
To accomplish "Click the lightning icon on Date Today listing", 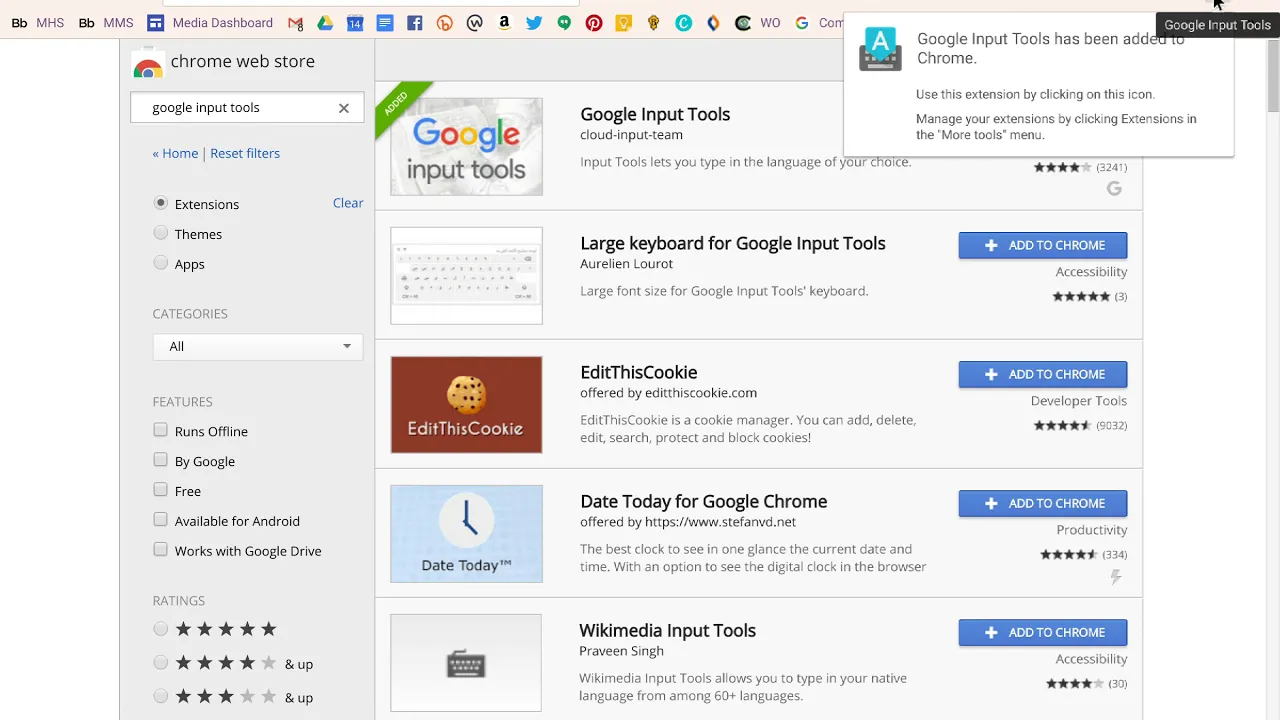I will 1116,577.
